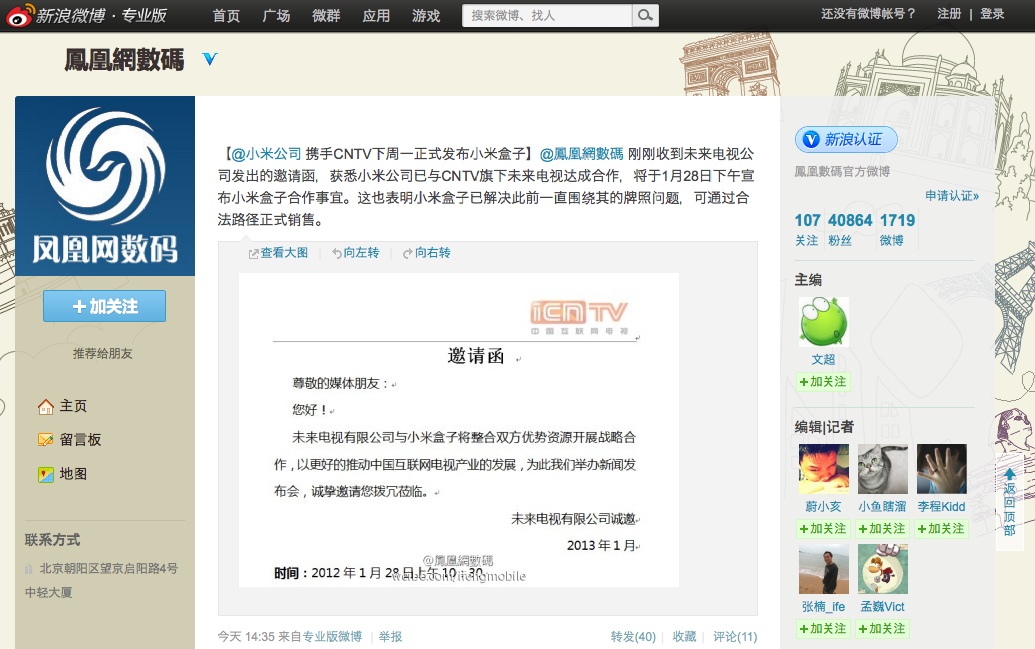Click 登录 to log in

tap(992, 14)
